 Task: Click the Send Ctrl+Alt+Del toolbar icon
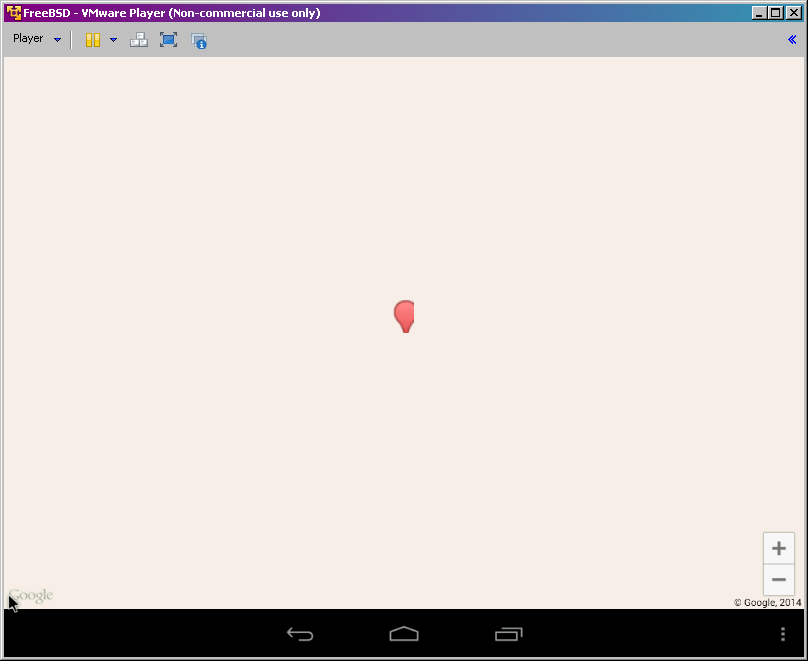pos(139,40)
